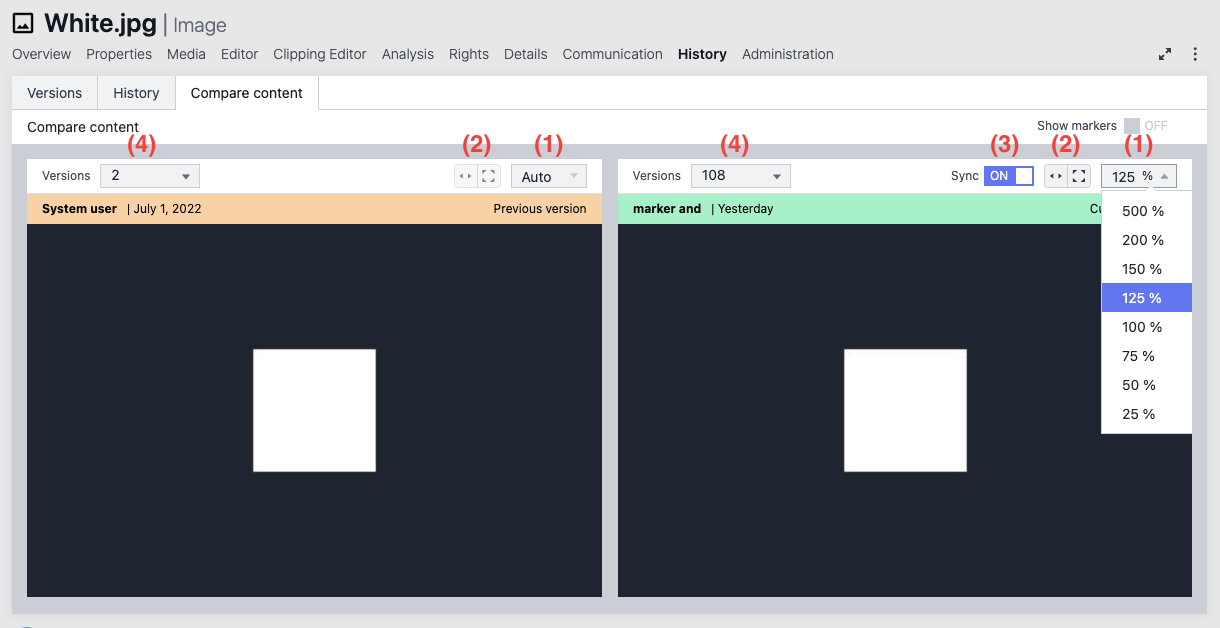1220x628 pixels.
Task: Select the fit-to-width icon in left panel
Action: click(x=463, y=175)
